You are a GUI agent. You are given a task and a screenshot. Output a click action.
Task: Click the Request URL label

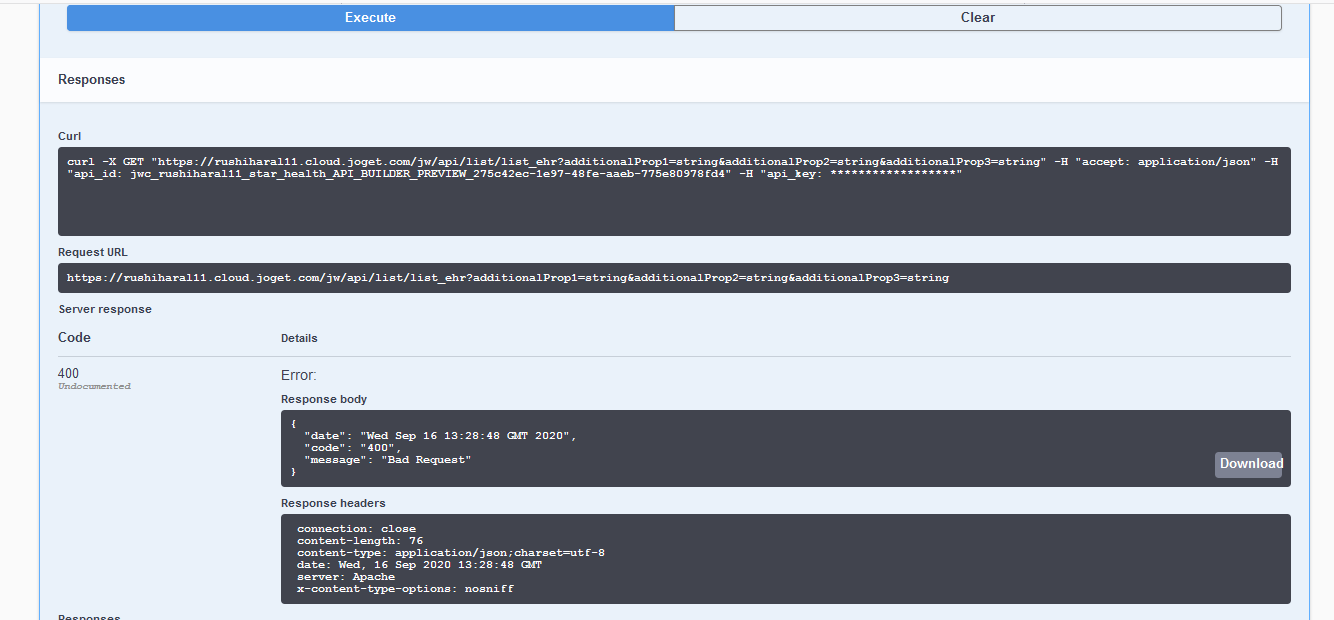tap(93, 252)
